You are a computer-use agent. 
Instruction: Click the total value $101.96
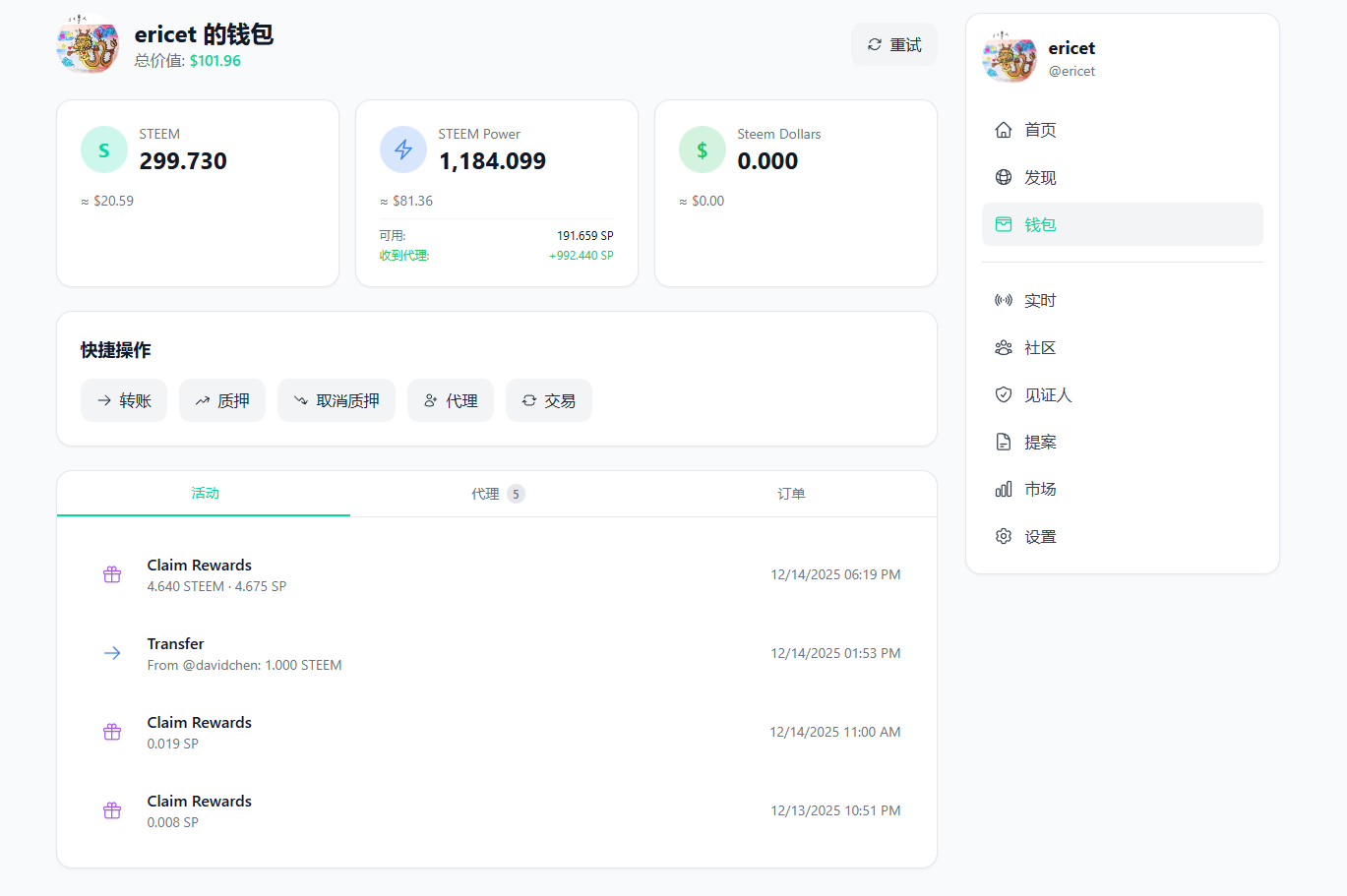[215, 61]
